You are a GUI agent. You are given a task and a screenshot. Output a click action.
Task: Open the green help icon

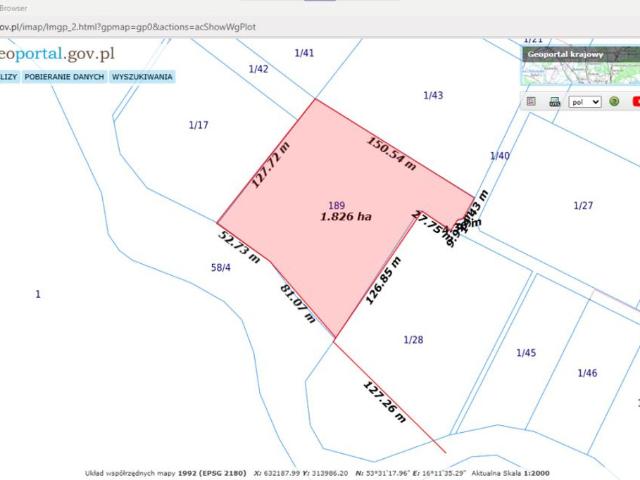tap(614, 101)
